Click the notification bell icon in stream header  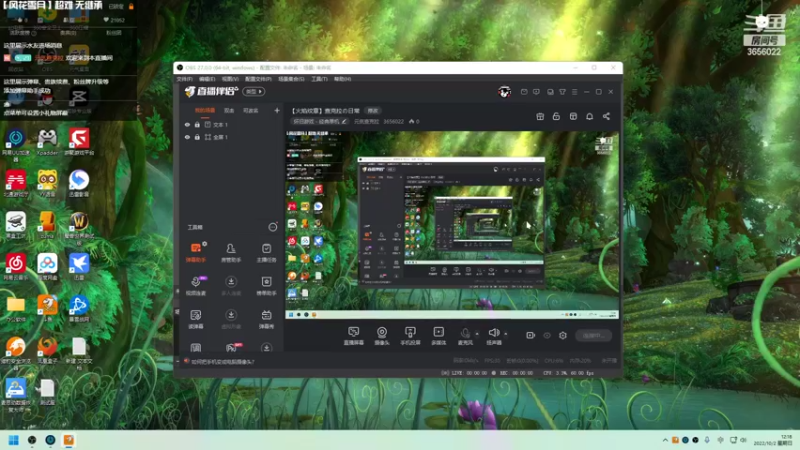click(x=589, y=116)
